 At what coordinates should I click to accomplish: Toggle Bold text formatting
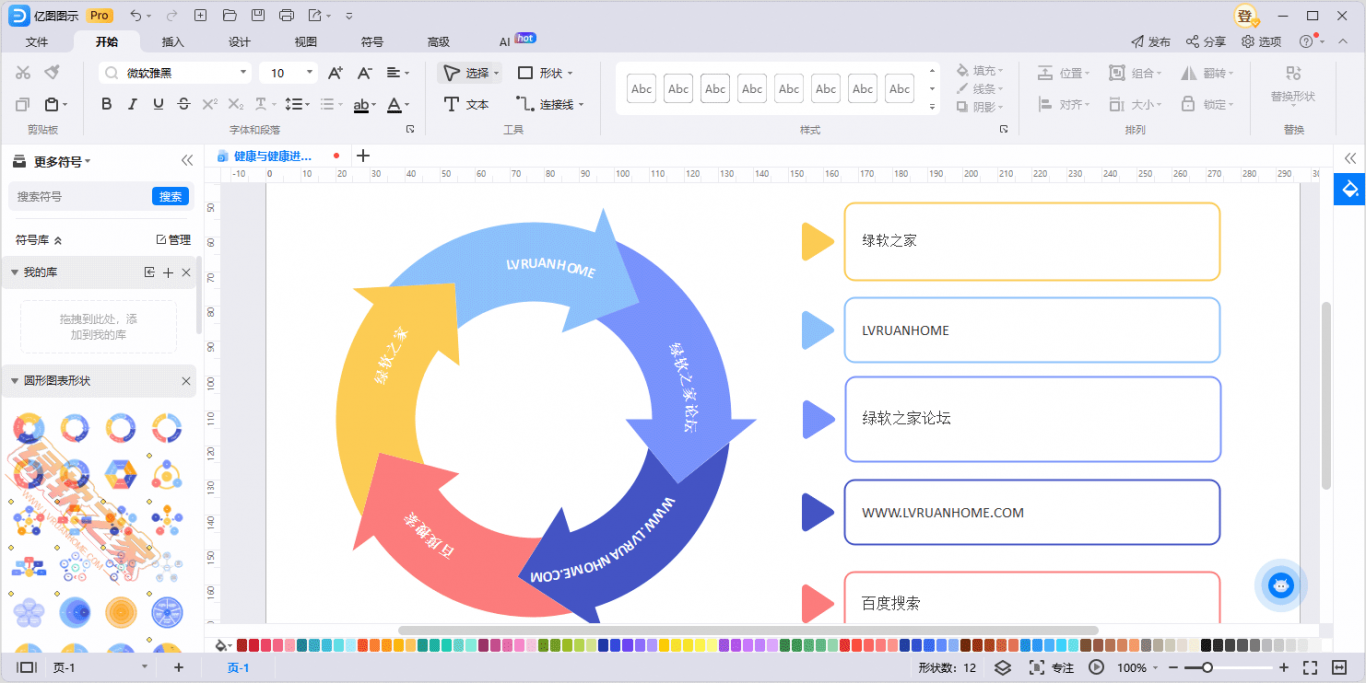click(107, 104)
